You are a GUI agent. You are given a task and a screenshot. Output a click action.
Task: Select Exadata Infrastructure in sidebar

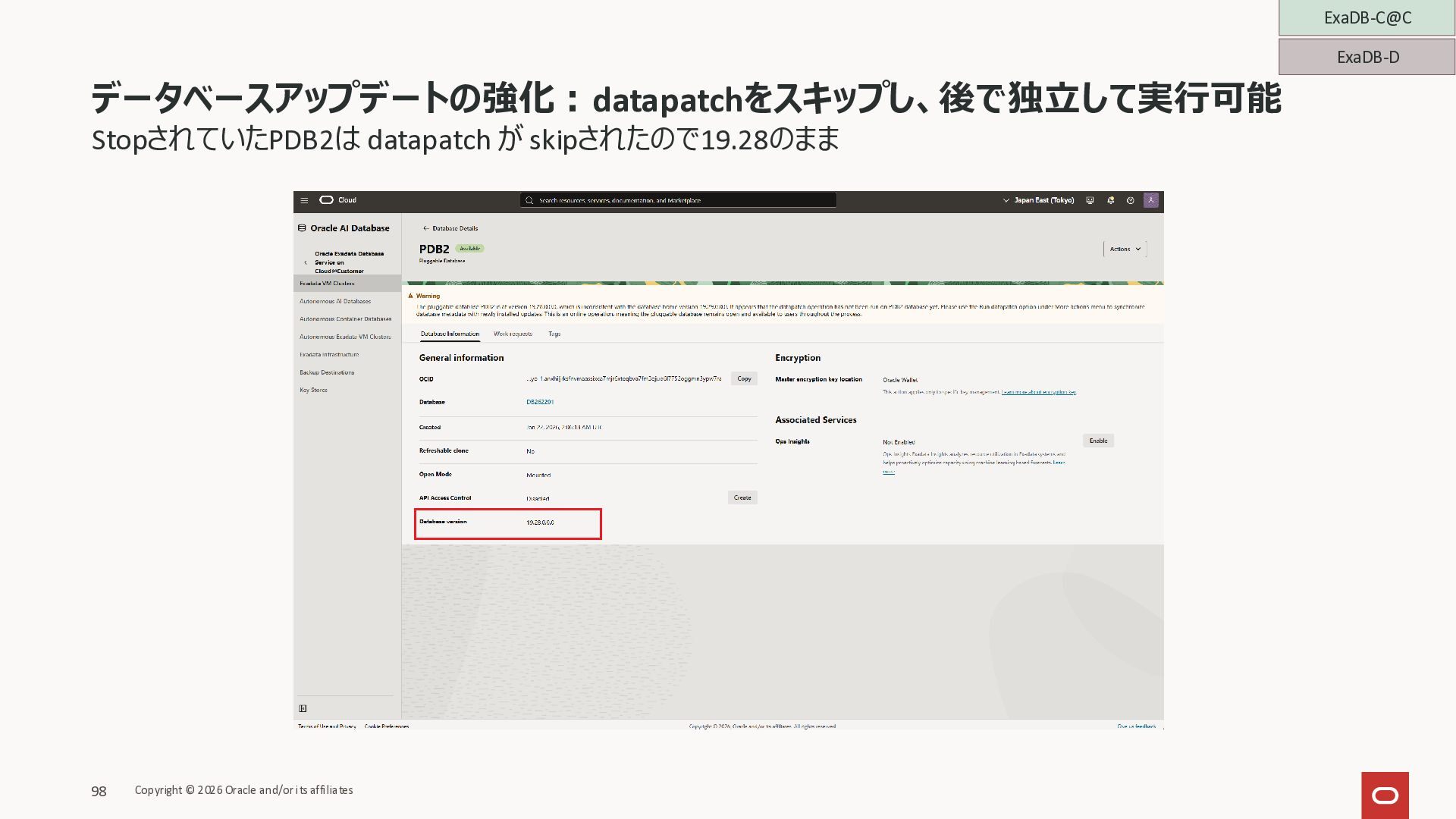coord(329,355)
